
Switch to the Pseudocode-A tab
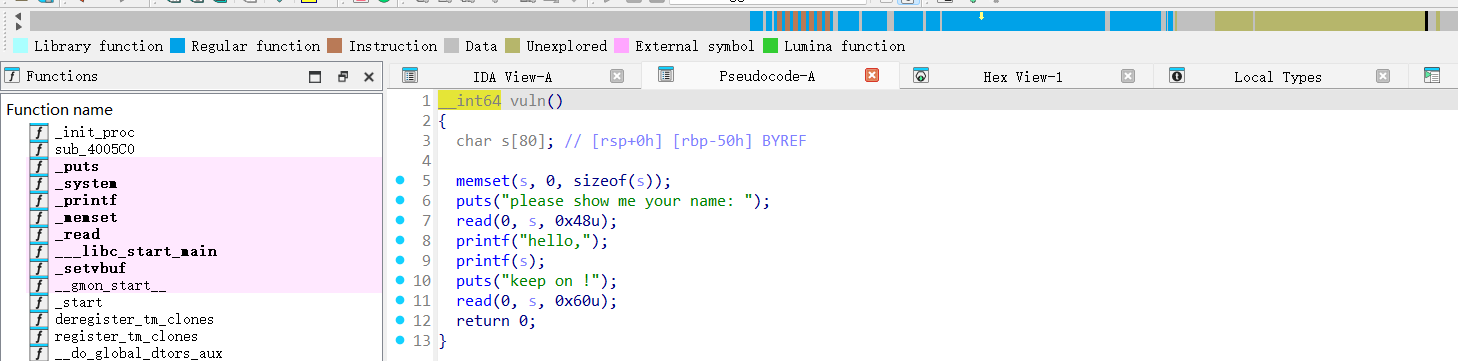767,76
